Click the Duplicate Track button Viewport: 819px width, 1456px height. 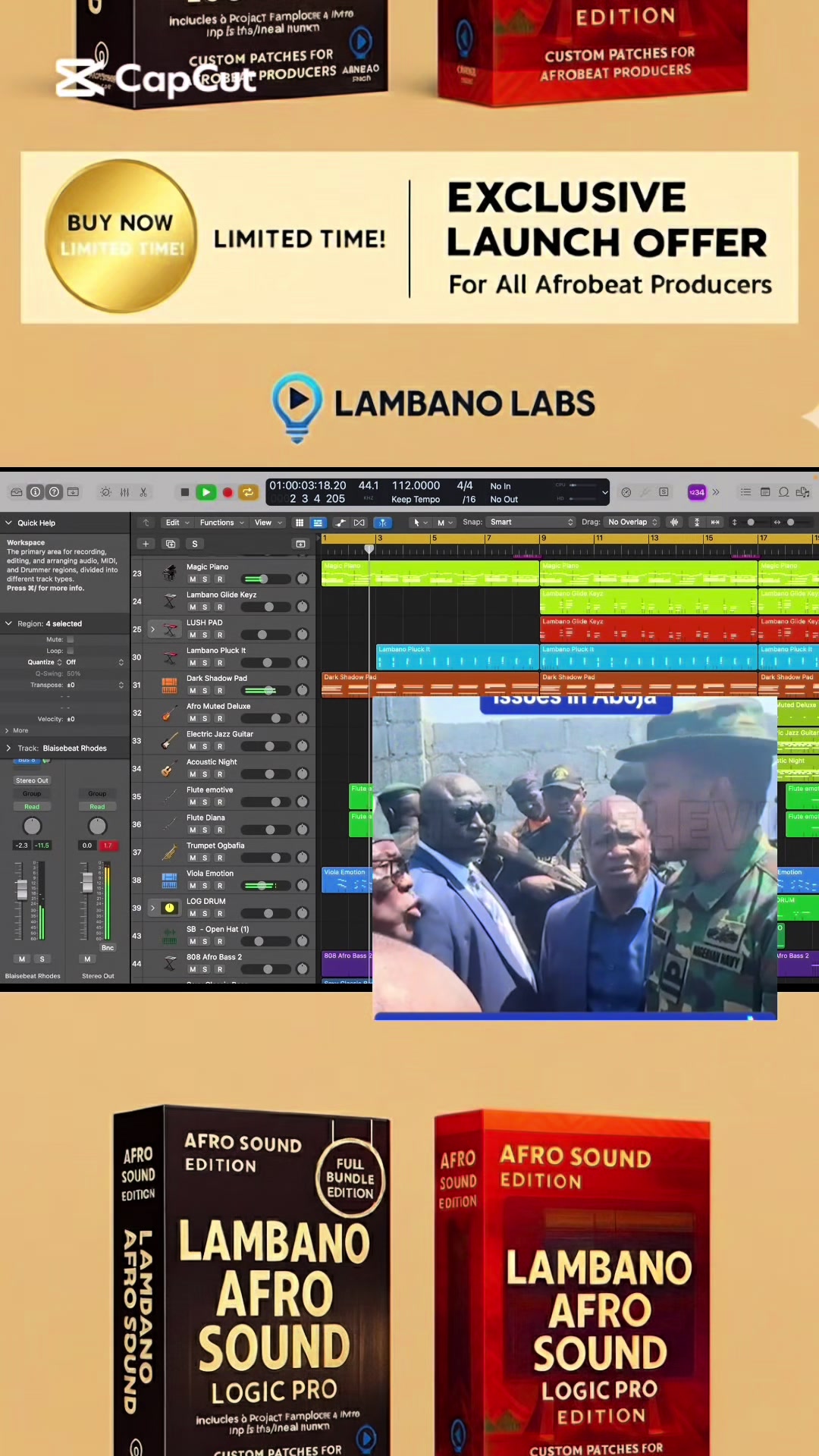(171, 544)
